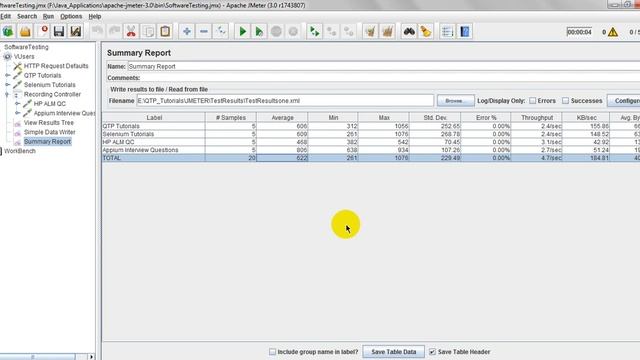Click the Save Table Data button

(393, 351)
